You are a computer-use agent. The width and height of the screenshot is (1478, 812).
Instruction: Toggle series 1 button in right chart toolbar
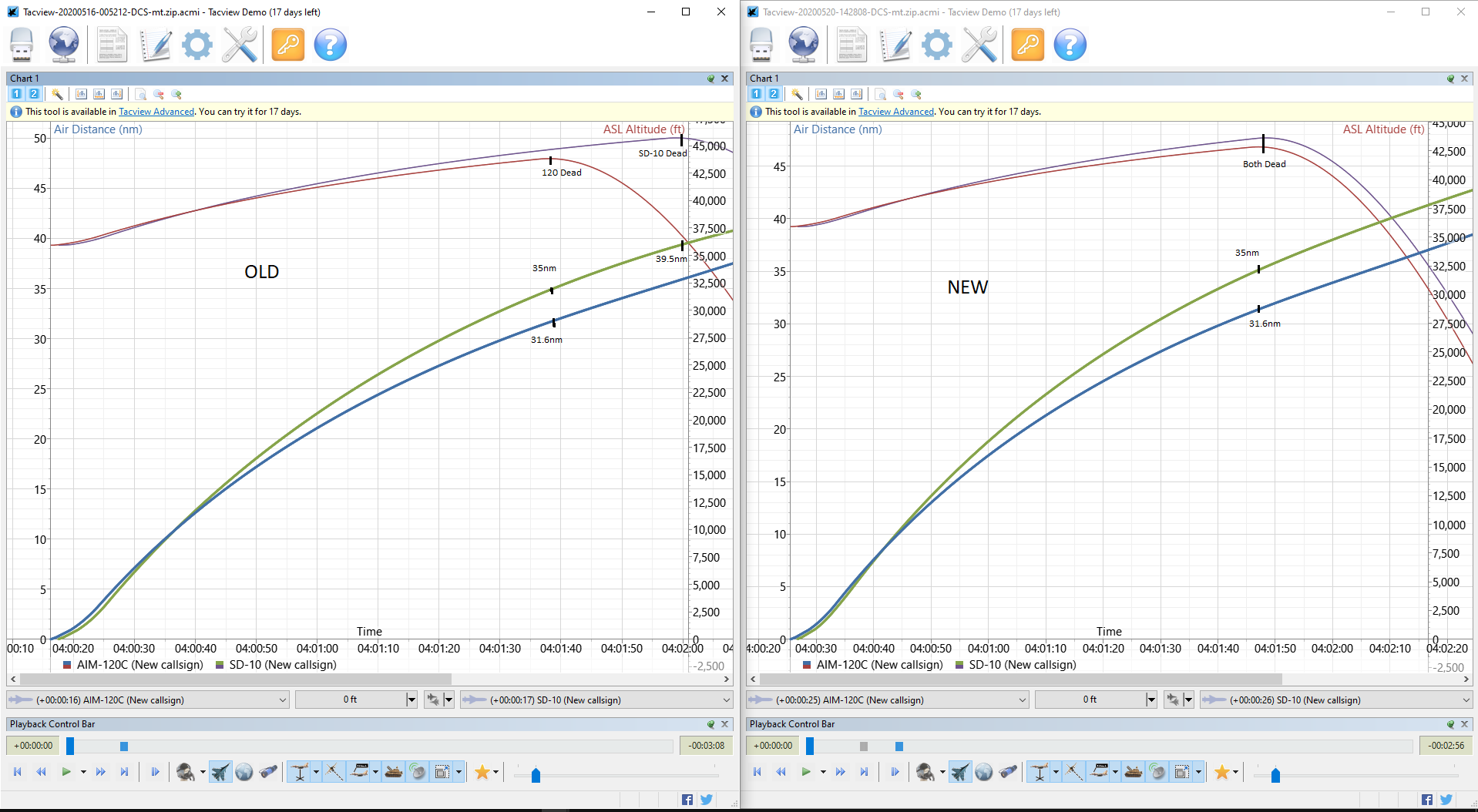(756, 94)
